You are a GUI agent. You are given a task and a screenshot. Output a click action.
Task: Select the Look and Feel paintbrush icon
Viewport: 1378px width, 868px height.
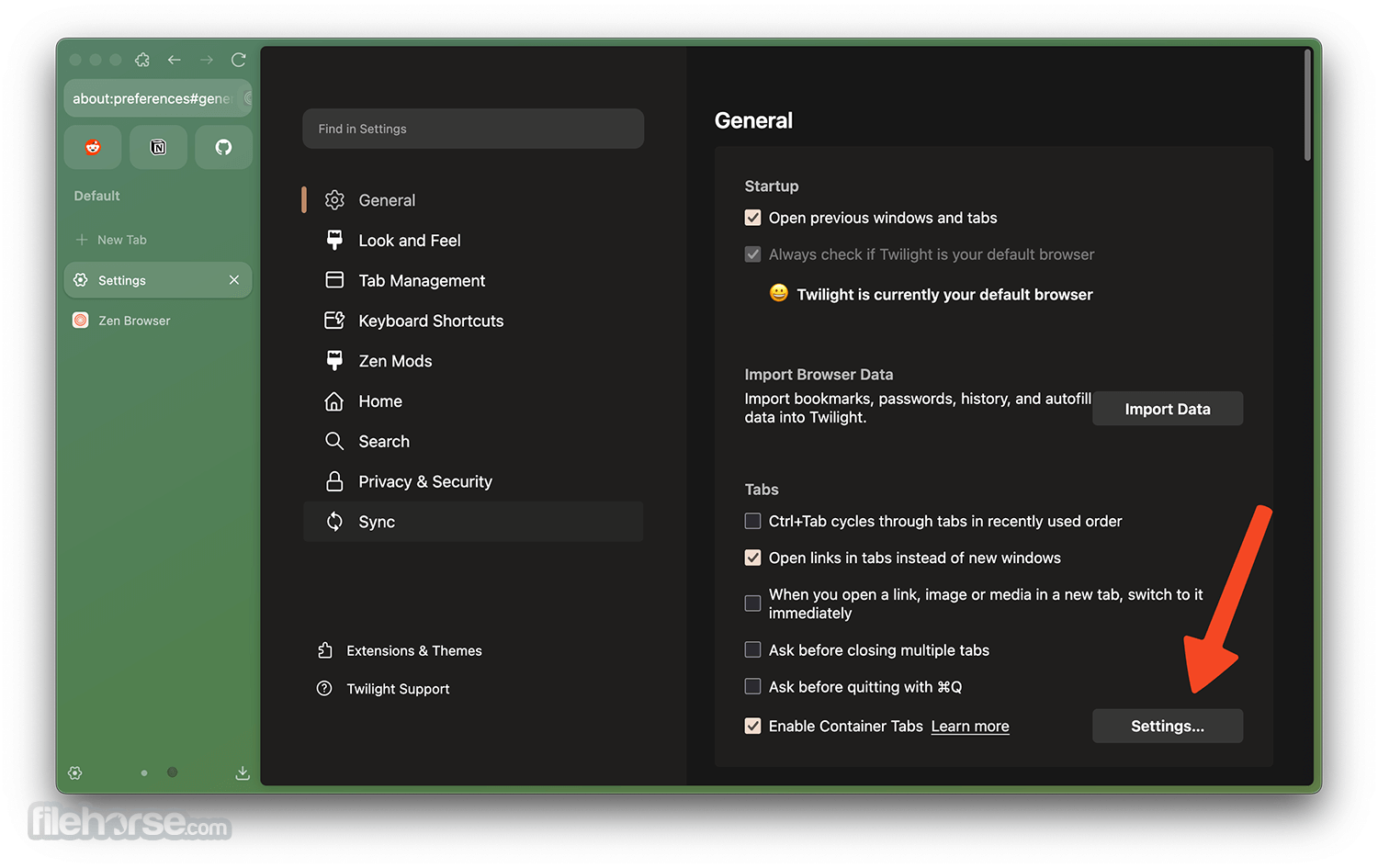coord(334,240)
